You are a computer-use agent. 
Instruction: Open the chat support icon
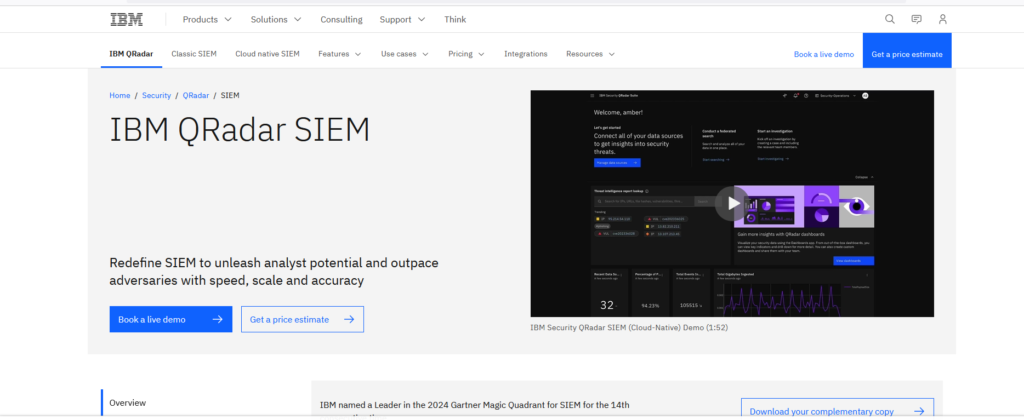tap(916, 20)
